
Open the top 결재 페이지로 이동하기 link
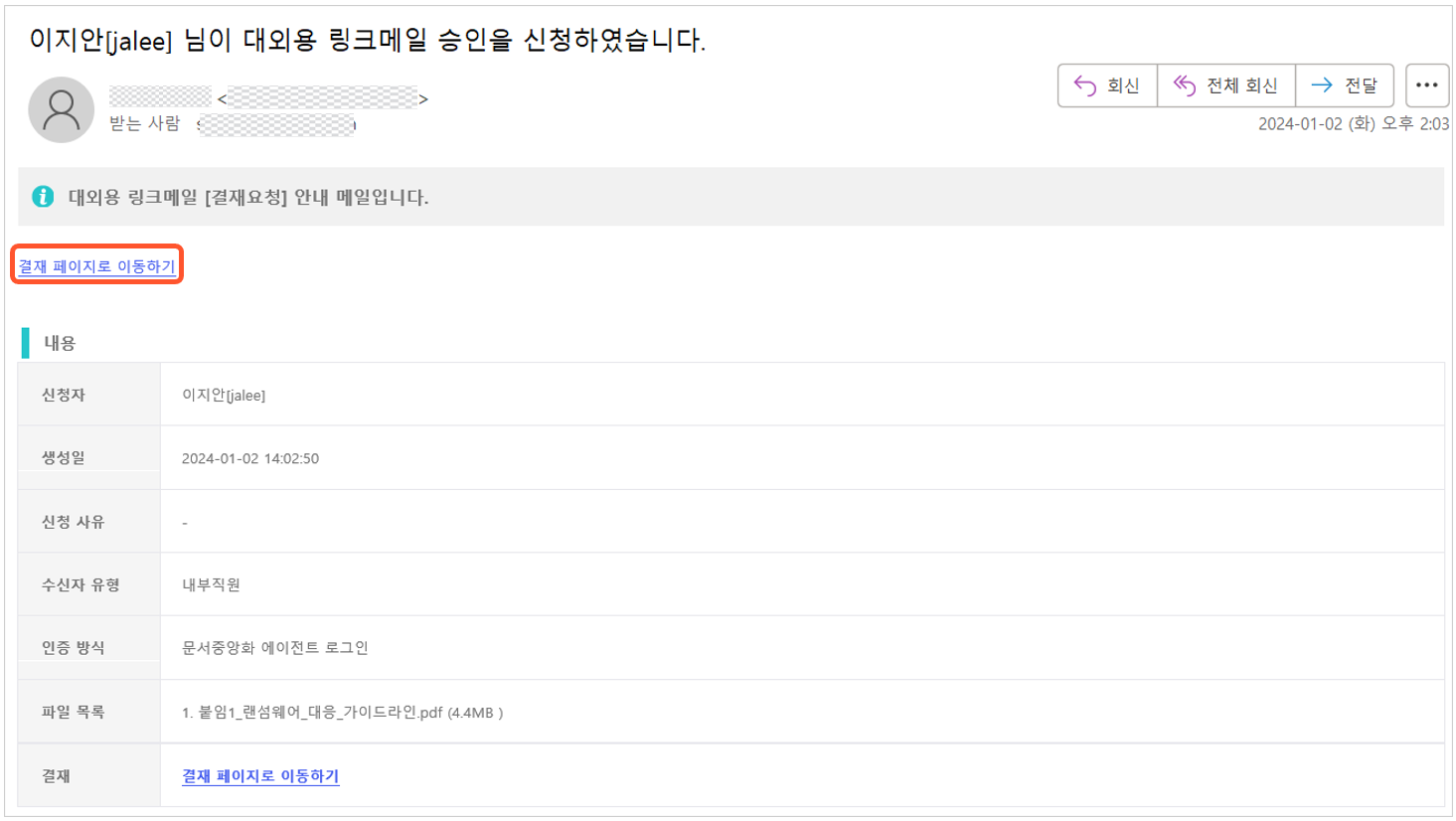click(97, 266)
